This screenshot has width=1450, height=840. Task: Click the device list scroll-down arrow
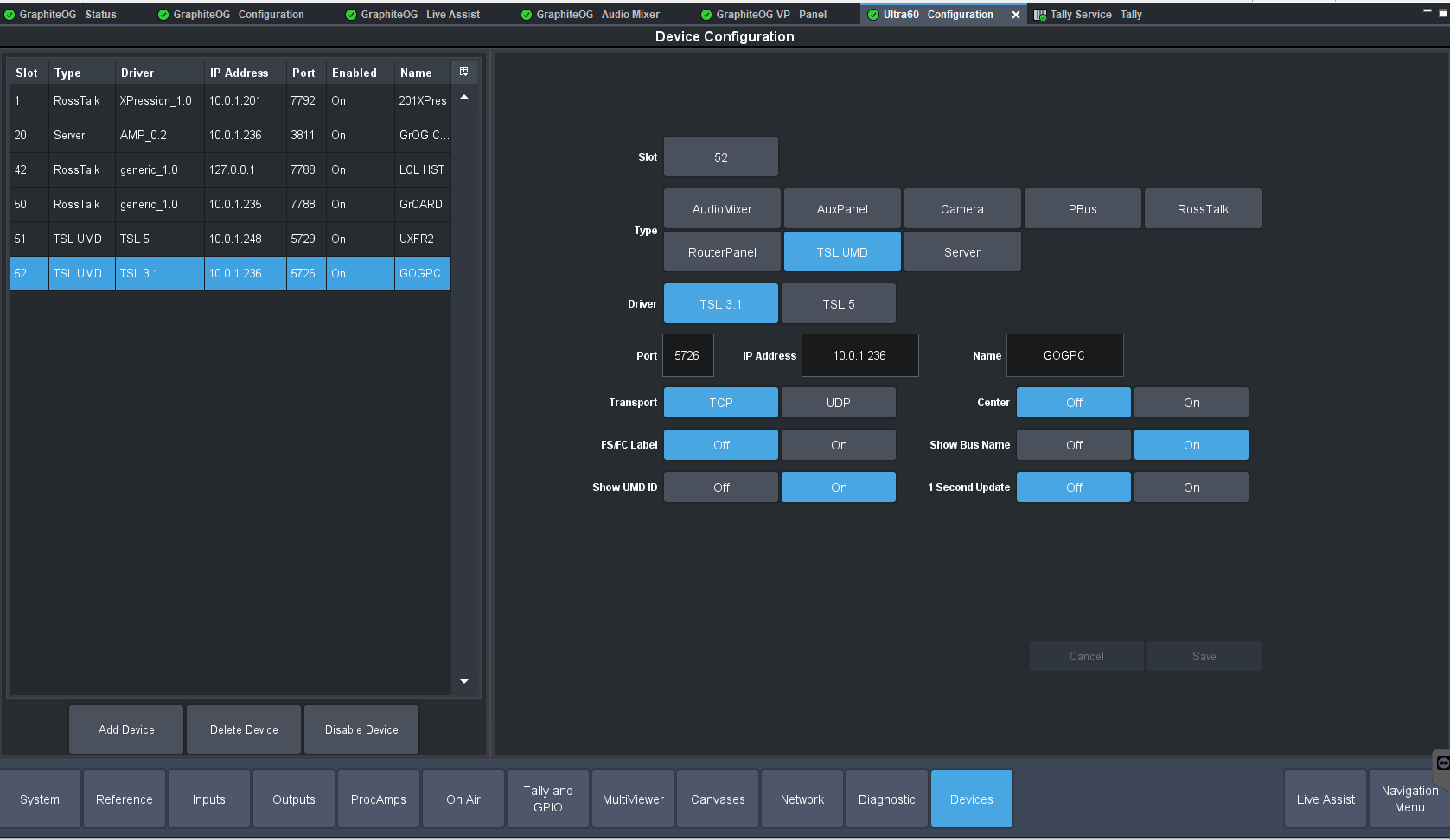point(464,682)
